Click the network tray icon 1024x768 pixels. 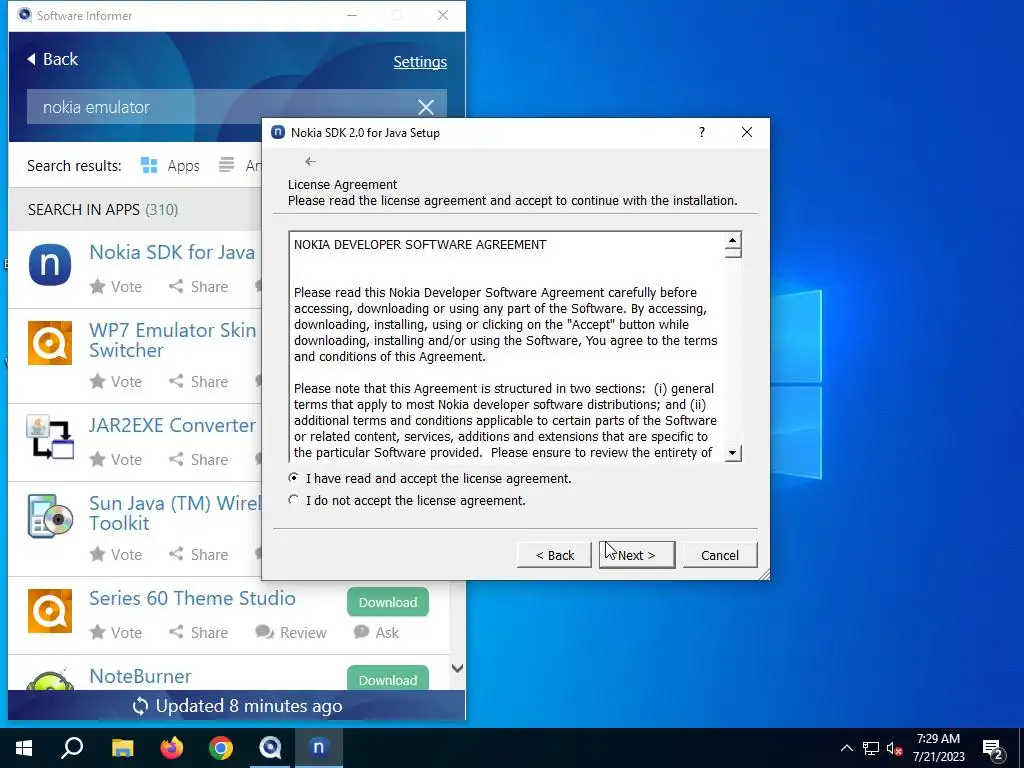(x=871, y=748)
